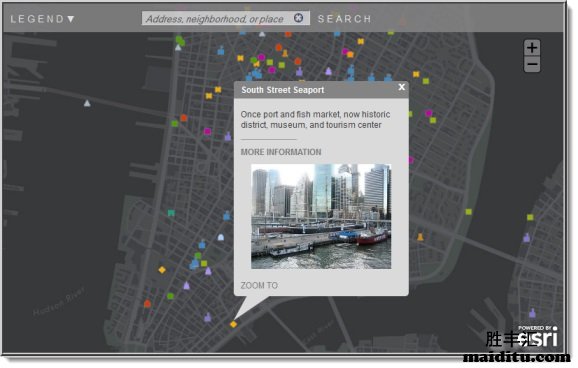Image resolution: width=578 pixels, height=368 pixels.
Task: Select the green square marker on the Brooklyn shore
Action: [530, 217]
